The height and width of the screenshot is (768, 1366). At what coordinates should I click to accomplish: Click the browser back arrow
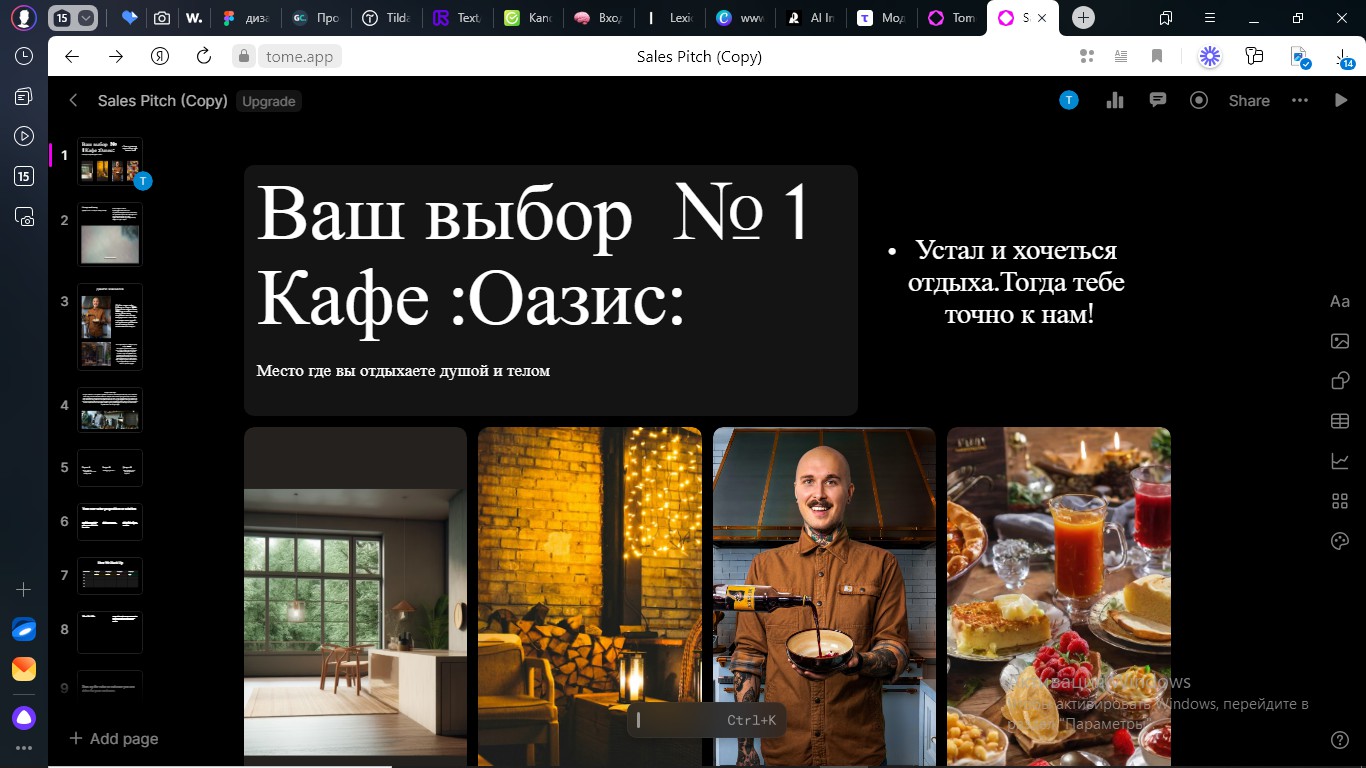coord(72,56)
